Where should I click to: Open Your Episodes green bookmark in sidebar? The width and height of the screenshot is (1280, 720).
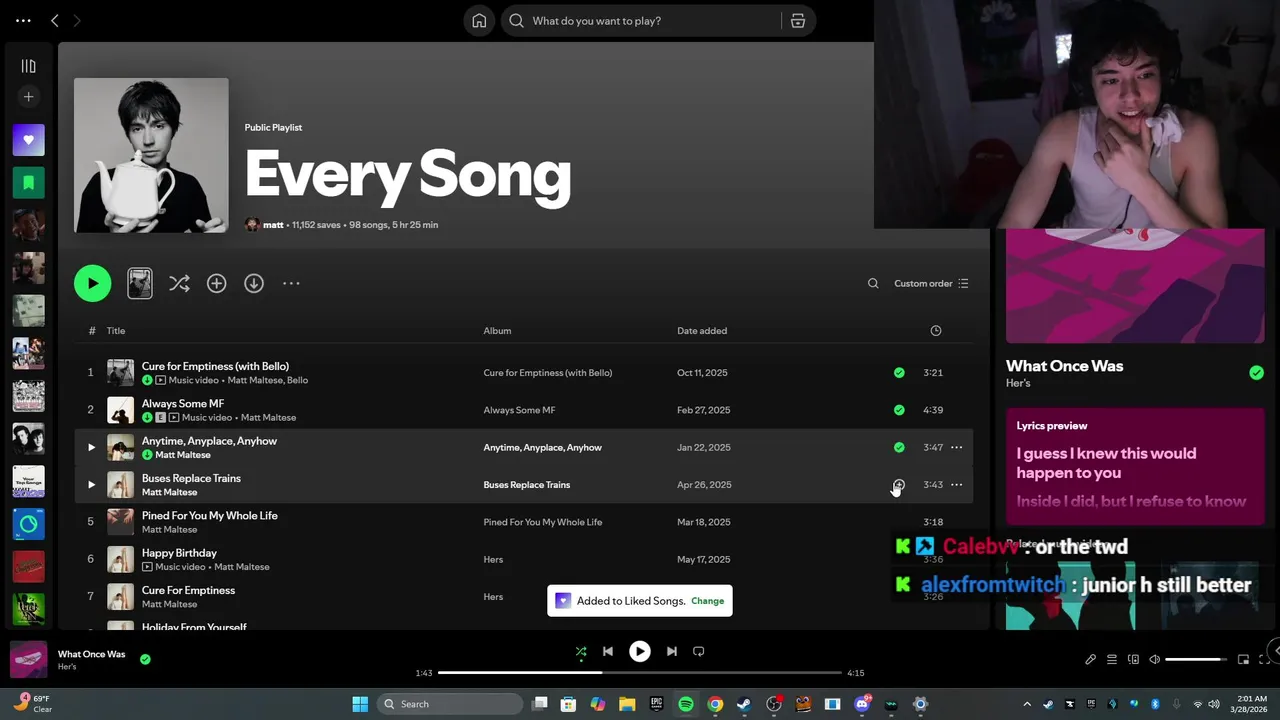28,183
